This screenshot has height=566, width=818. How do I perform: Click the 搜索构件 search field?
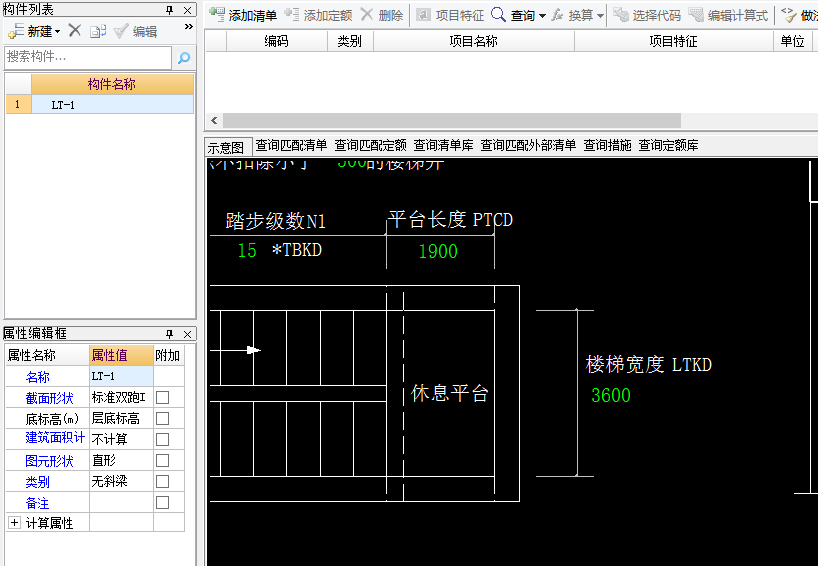point(88,57)
